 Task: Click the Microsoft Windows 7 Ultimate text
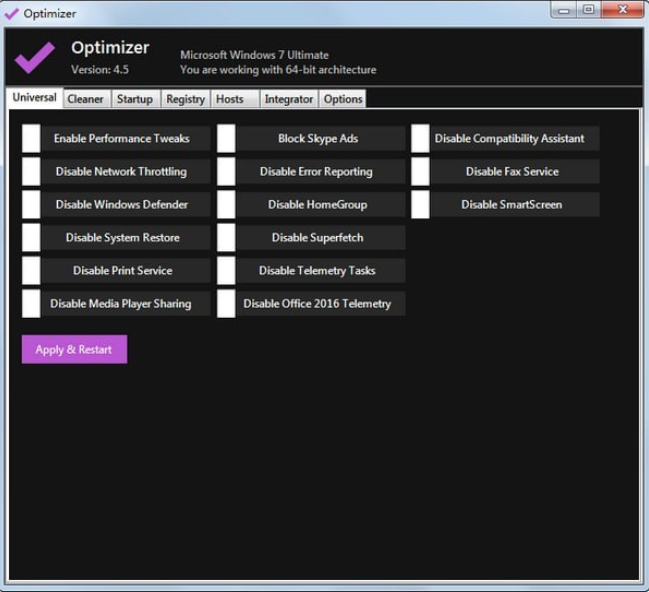(x=255, y=55)
